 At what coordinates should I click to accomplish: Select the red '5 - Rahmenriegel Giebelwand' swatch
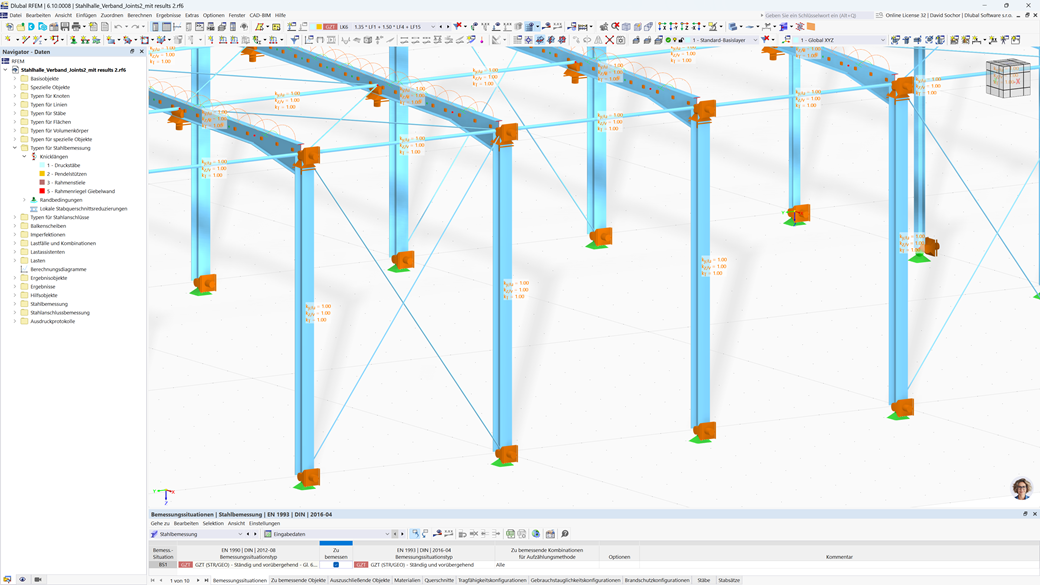pyautogui.click(x=42, y=191)
